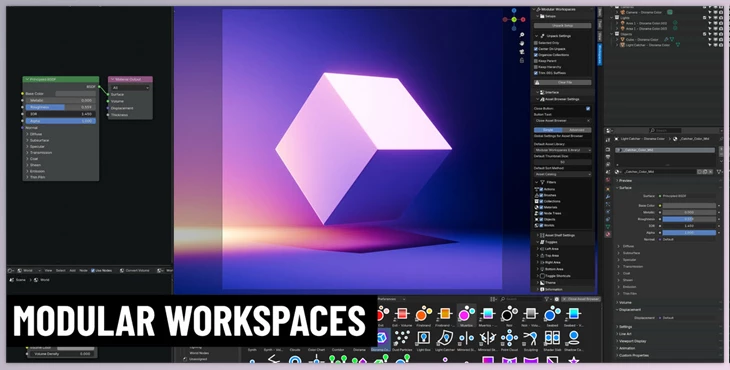Screen dimensions: 730x370
Task: Click the pan hand icon in the viewport
Action: 522,44
